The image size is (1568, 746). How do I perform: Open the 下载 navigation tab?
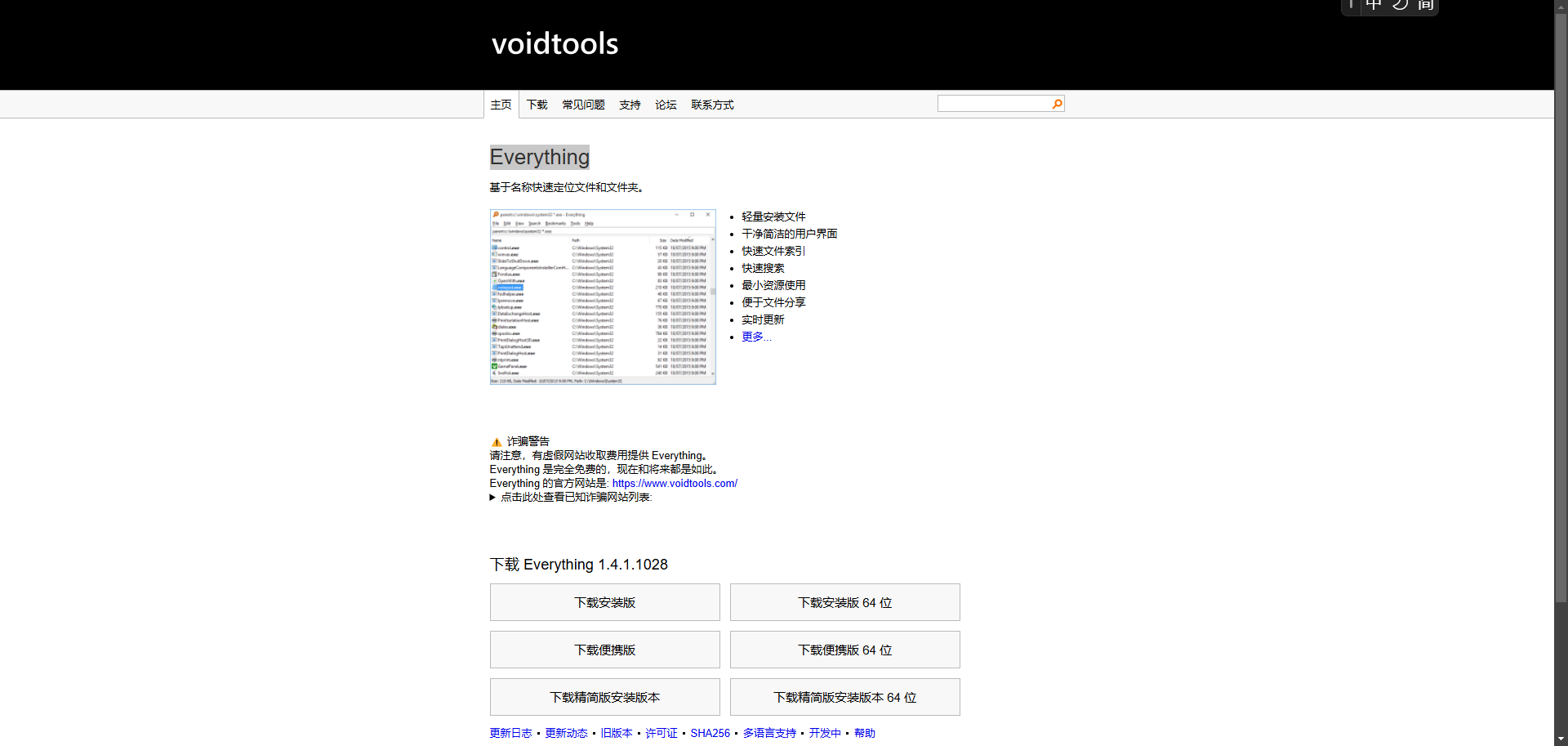point(537,105)
